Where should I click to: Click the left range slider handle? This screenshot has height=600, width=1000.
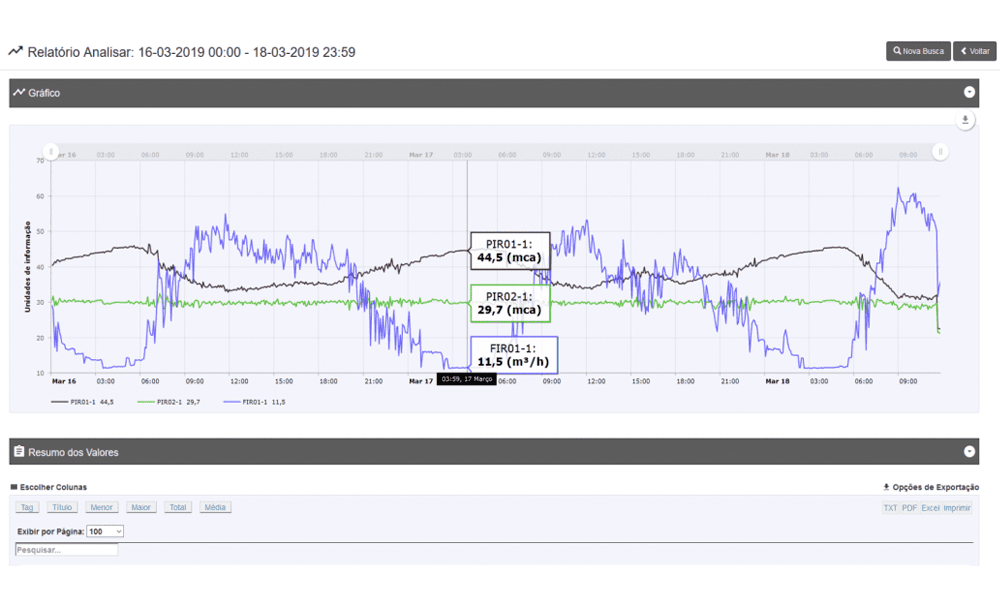pyautogui.click(x=52, y=152)
